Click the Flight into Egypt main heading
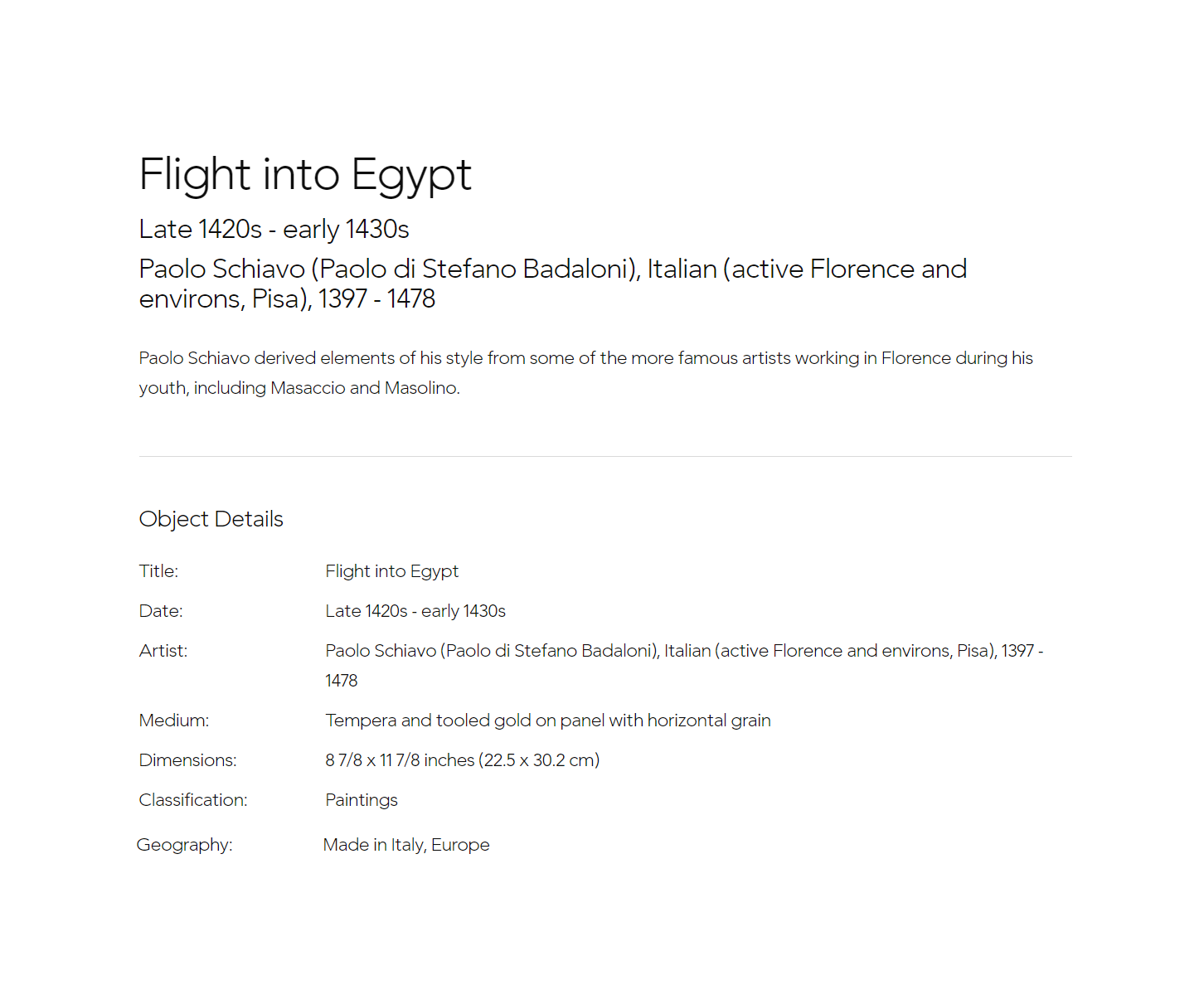The height and width of the screenshot is (985, 1204). (x=305, y=175)
